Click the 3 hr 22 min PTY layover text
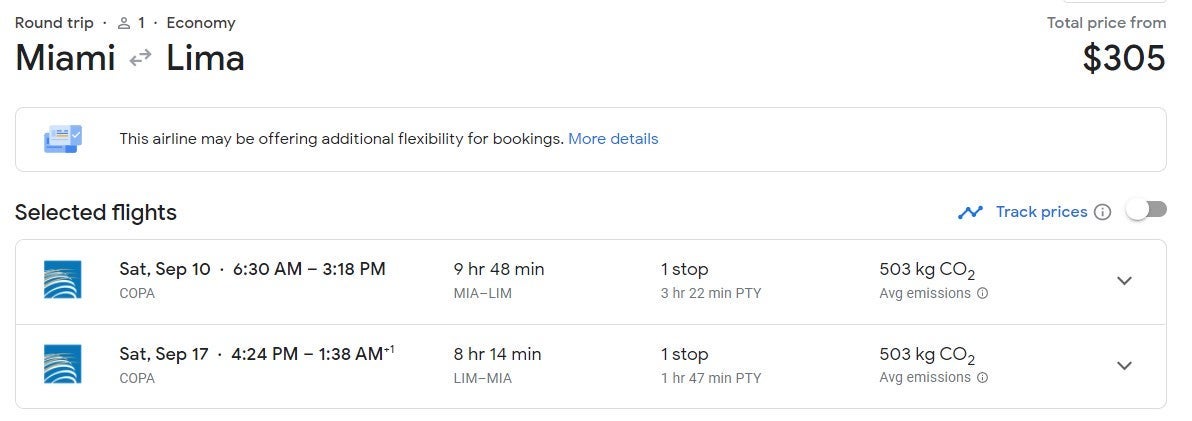Screen dimensions: 1192x421 point(710,294)
